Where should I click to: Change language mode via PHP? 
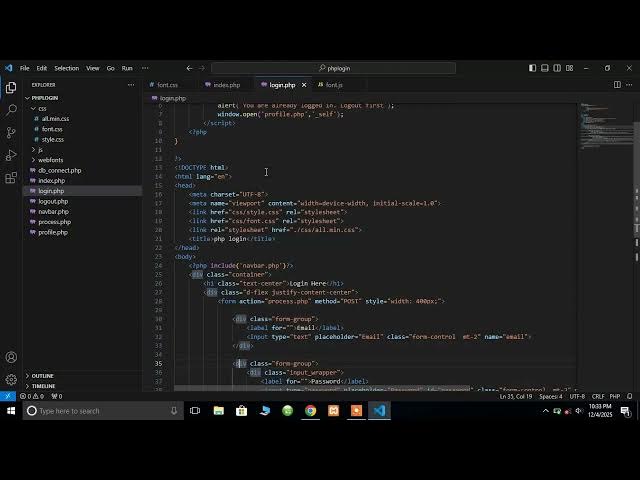pos(615,396)
